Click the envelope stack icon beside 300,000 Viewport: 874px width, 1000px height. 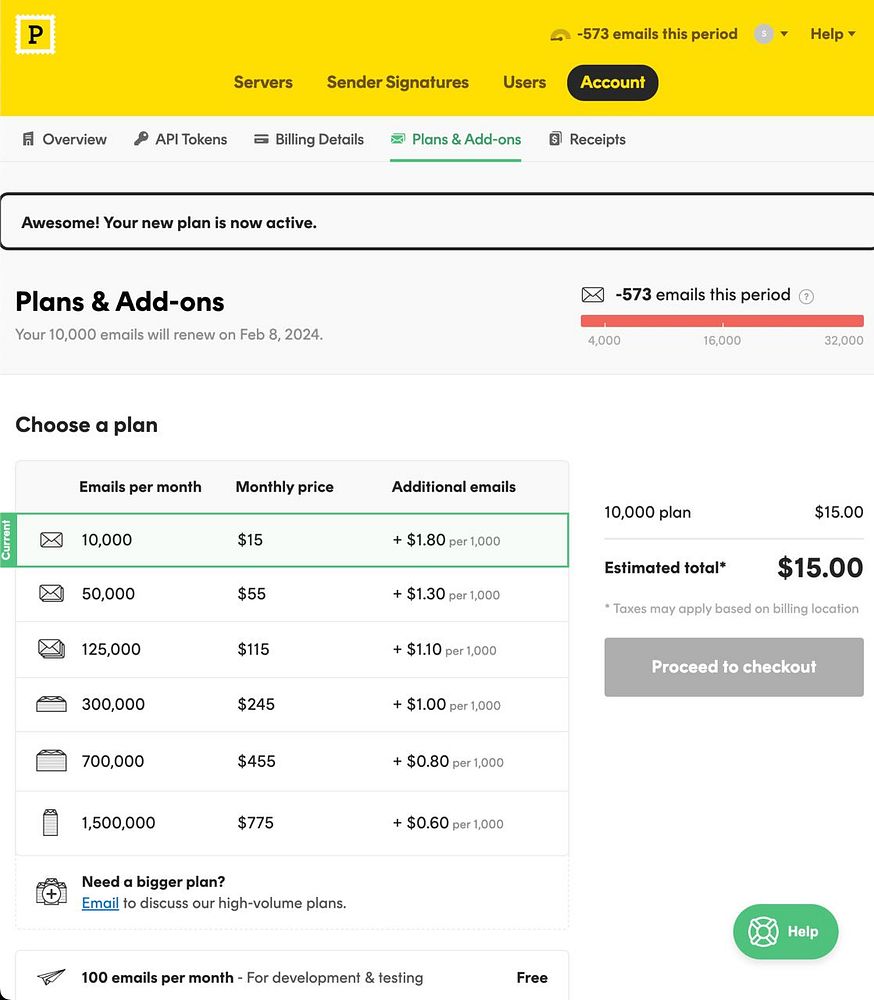pyautogui.click(x=51, y=705)
